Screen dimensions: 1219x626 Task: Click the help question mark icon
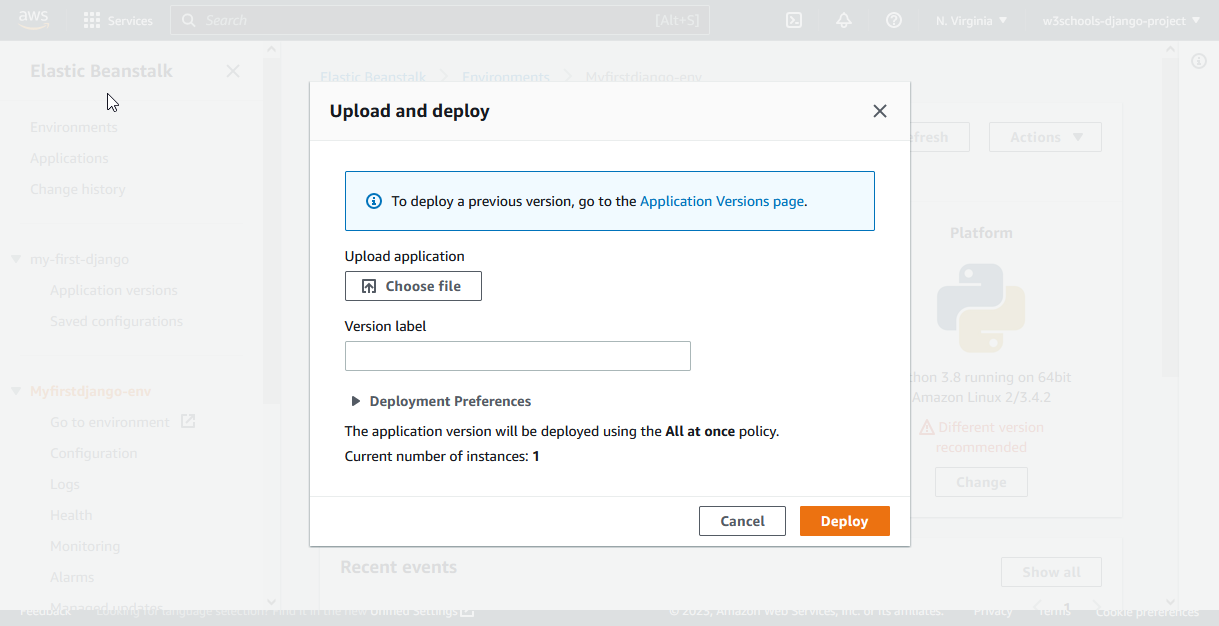coord(894,20)
